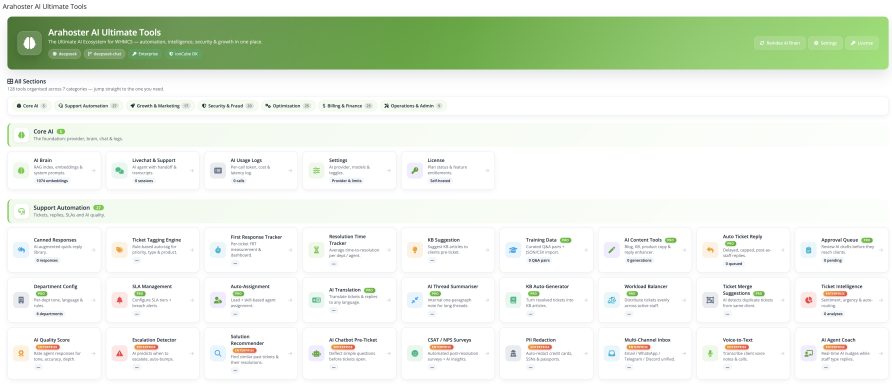Open the Auto Ticket Reply arrow icon
Image resolution: width=892 pixels, height=384 pixels.
(711, 250)
